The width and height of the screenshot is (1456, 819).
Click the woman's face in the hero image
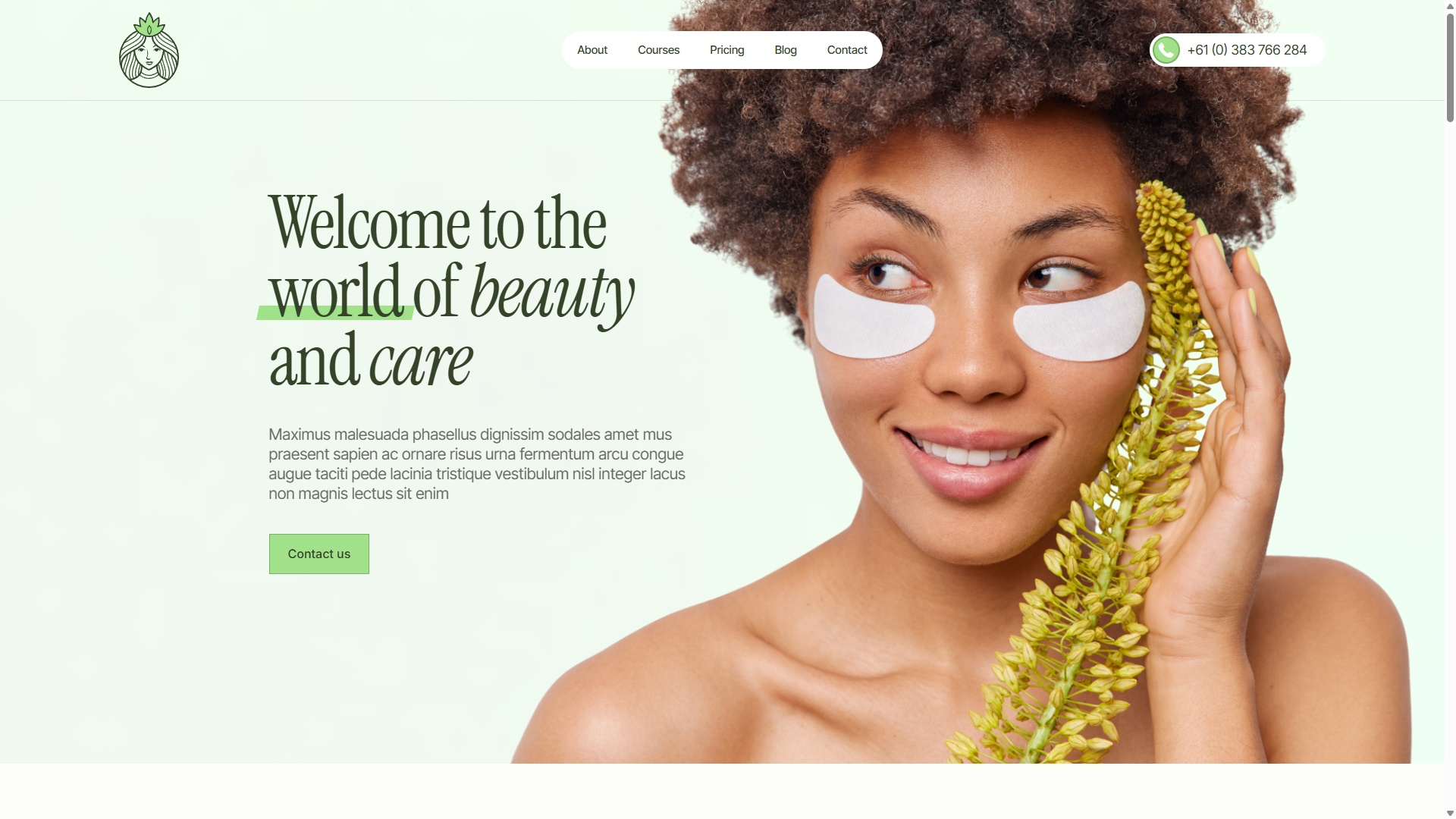pos(978,334)
